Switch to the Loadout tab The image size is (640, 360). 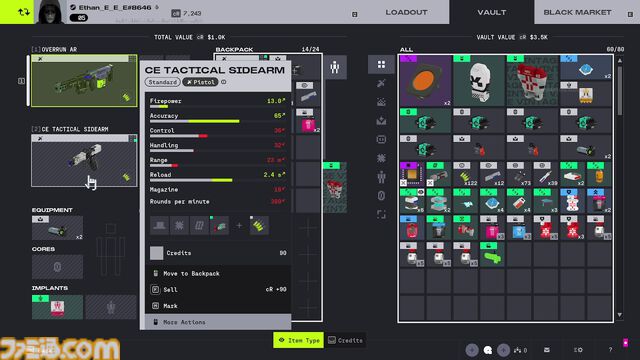(x=406, y=12)
